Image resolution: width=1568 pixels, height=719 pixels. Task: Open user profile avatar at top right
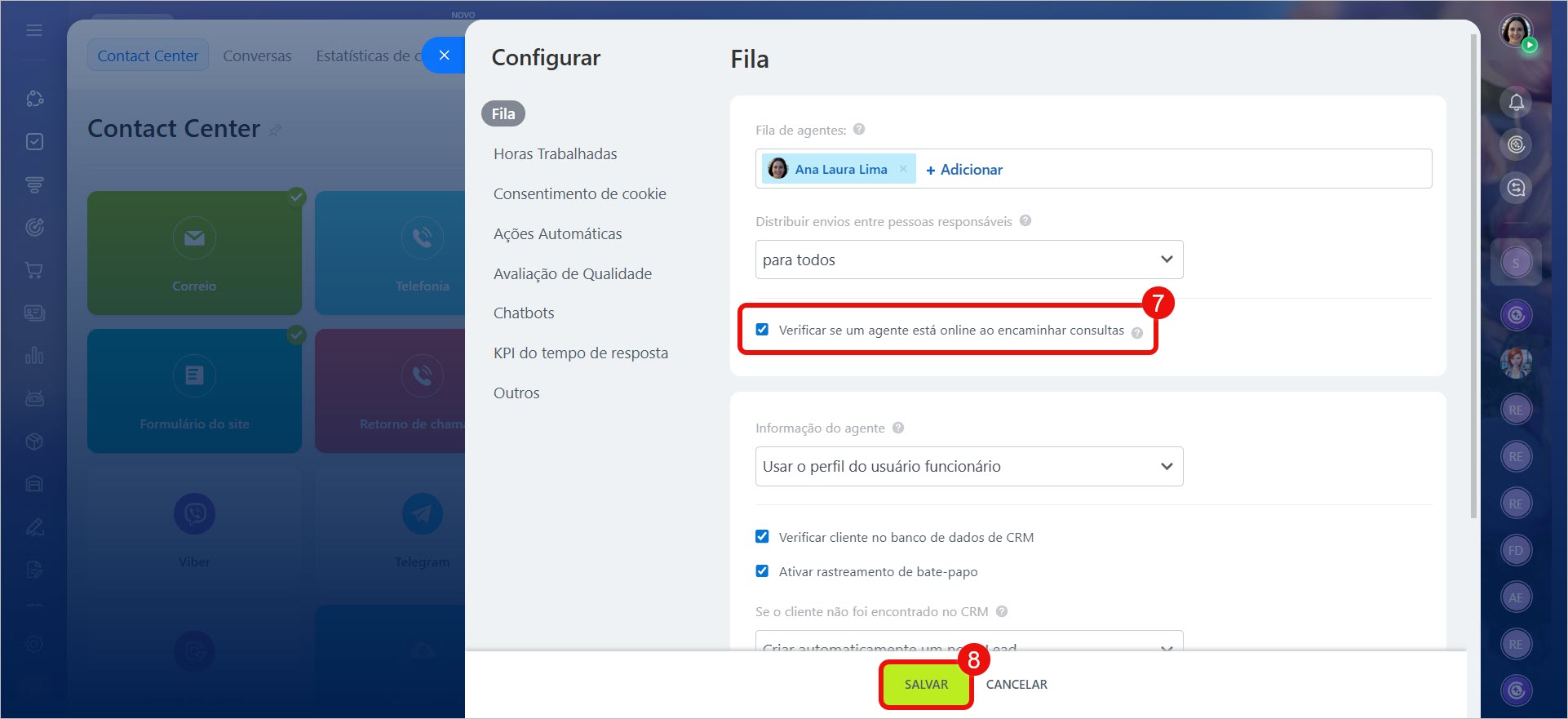click(1516, 31)
